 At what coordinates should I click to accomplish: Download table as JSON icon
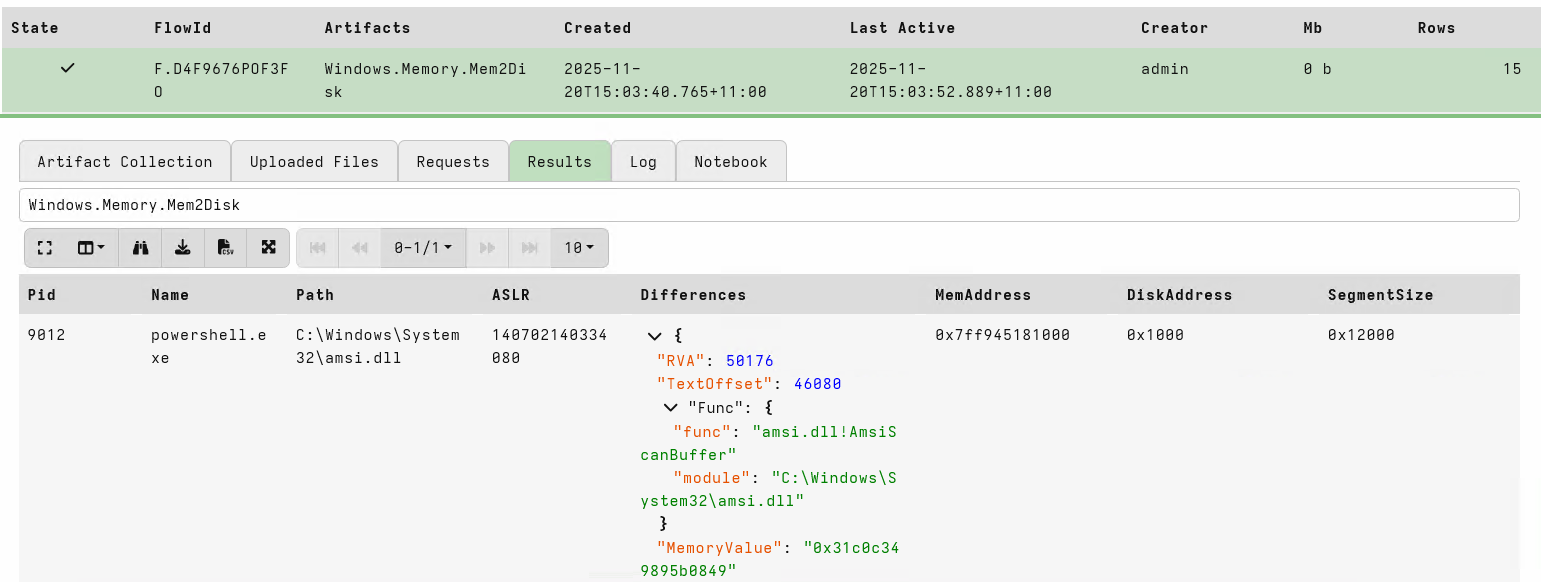[x=183, y=248]
